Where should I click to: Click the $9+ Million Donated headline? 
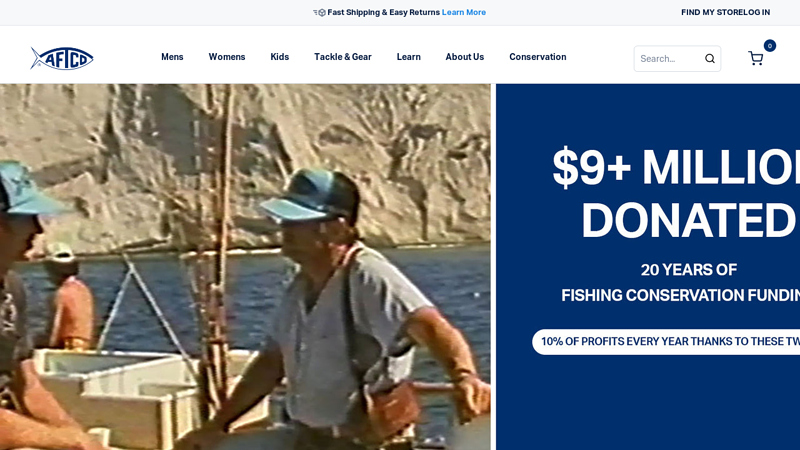(676, 194)
